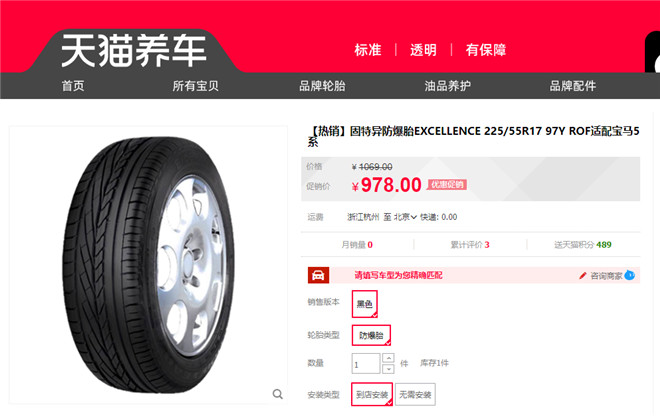Choose 到店安装 installation type

point(372,395)
